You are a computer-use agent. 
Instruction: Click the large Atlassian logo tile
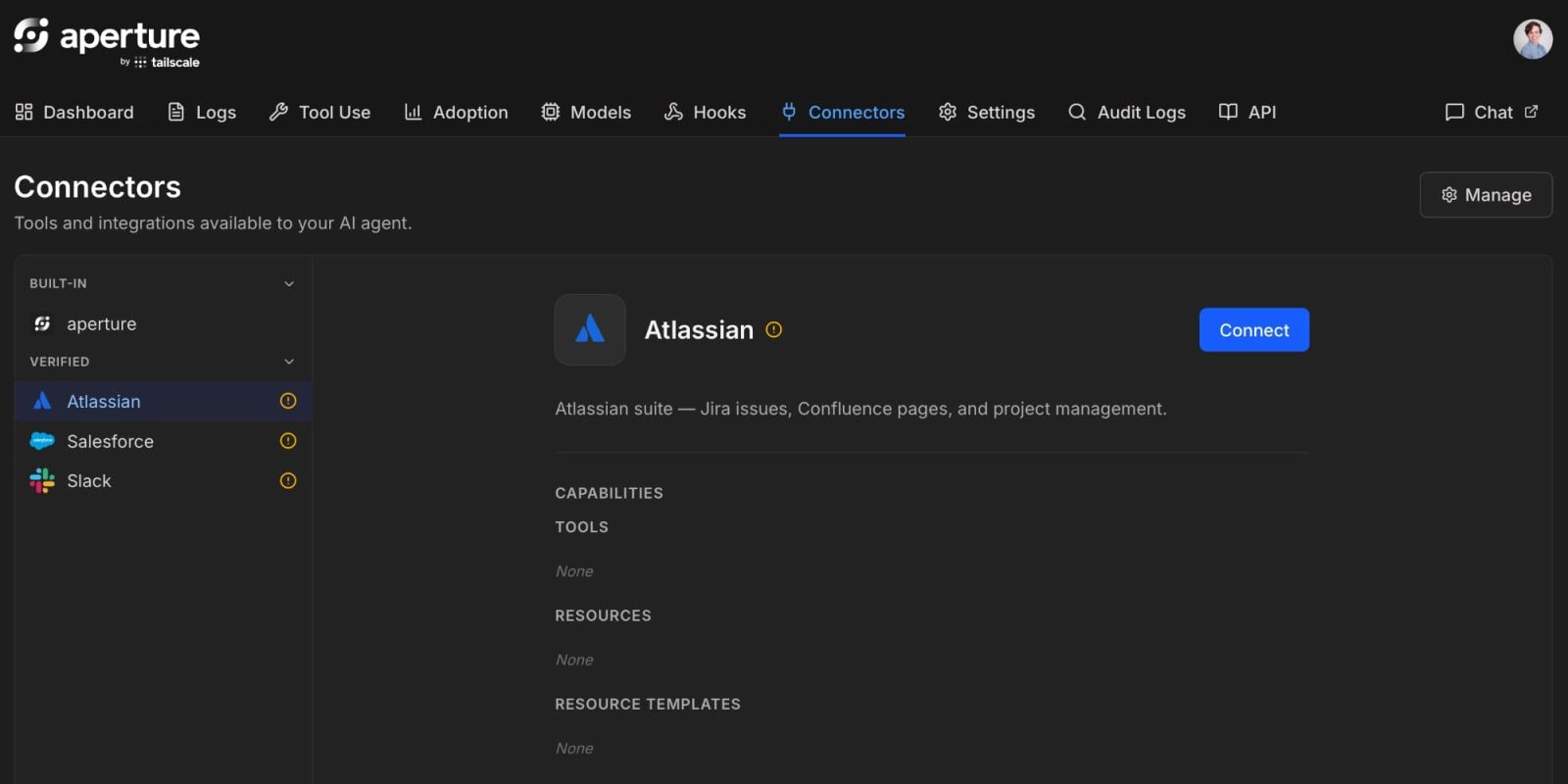coord(590,329)
